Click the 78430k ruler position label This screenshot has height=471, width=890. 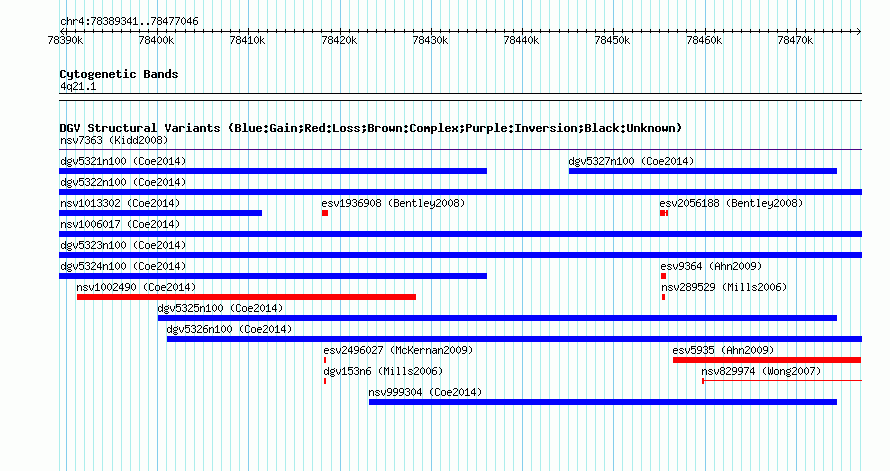[430, 41]
